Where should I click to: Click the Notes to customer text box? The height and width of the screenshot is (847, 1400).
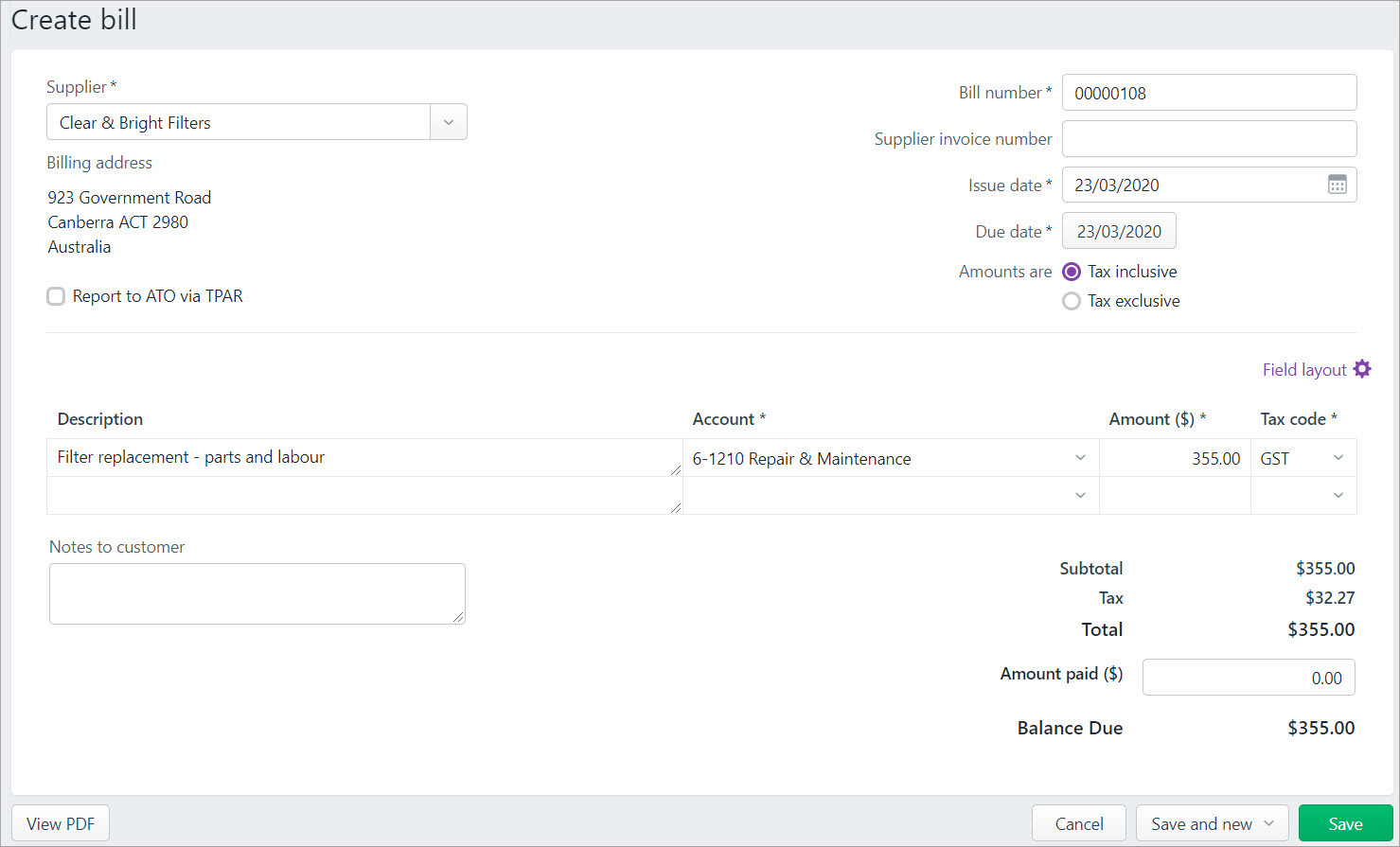pos(257,593)
